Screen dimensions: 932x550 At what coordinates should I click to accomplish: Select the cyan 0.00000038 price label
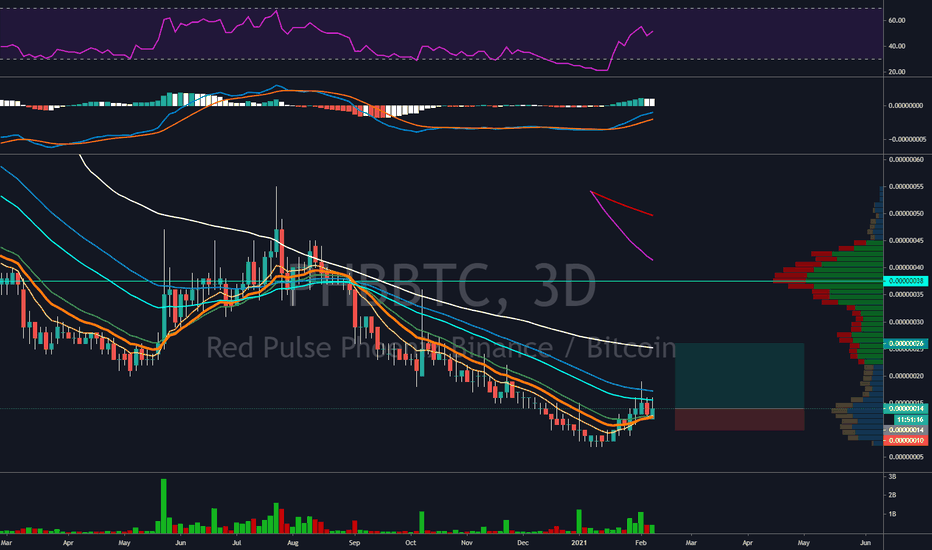906,281
